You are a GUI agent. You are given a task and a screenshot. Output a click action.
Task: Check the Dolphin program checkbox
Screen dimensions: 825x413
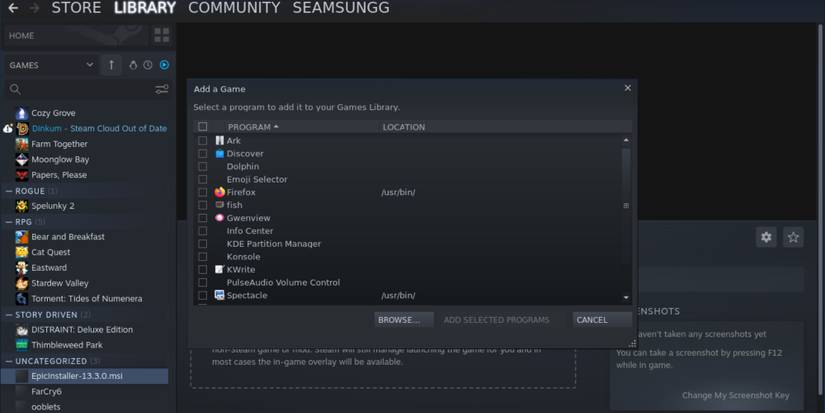pos(203,166)
